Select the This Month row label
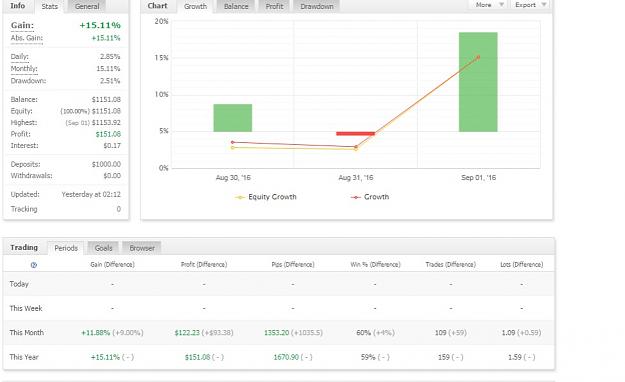Screen dimensions: 625x382 27,333
